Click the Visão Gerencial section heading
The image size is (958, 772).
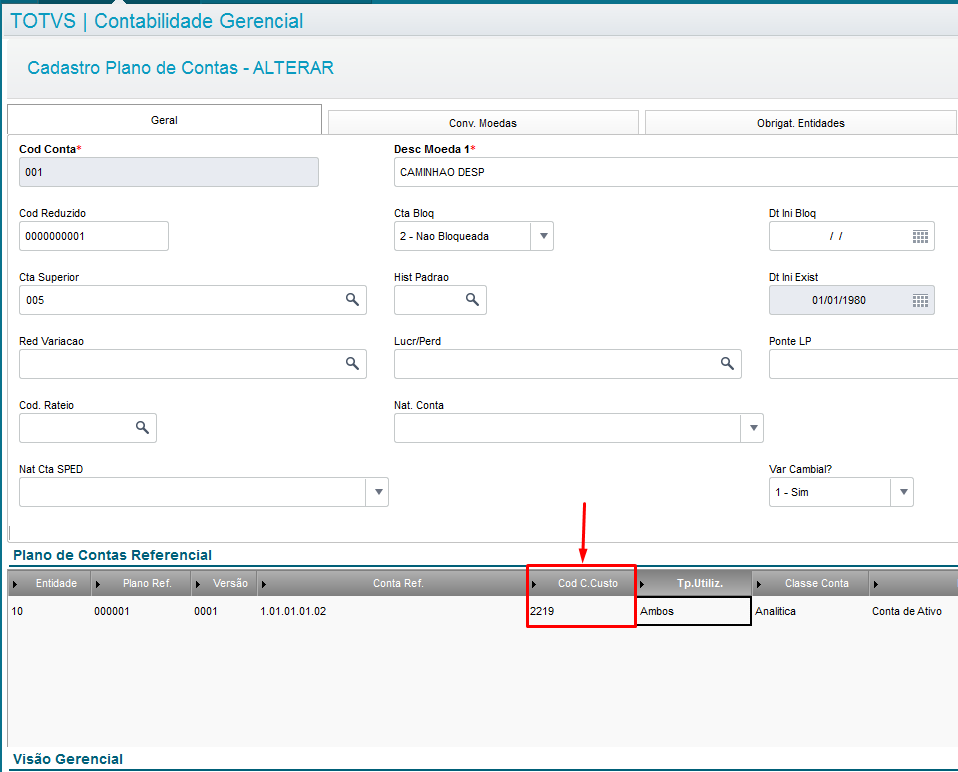click(x=68, y=759)
